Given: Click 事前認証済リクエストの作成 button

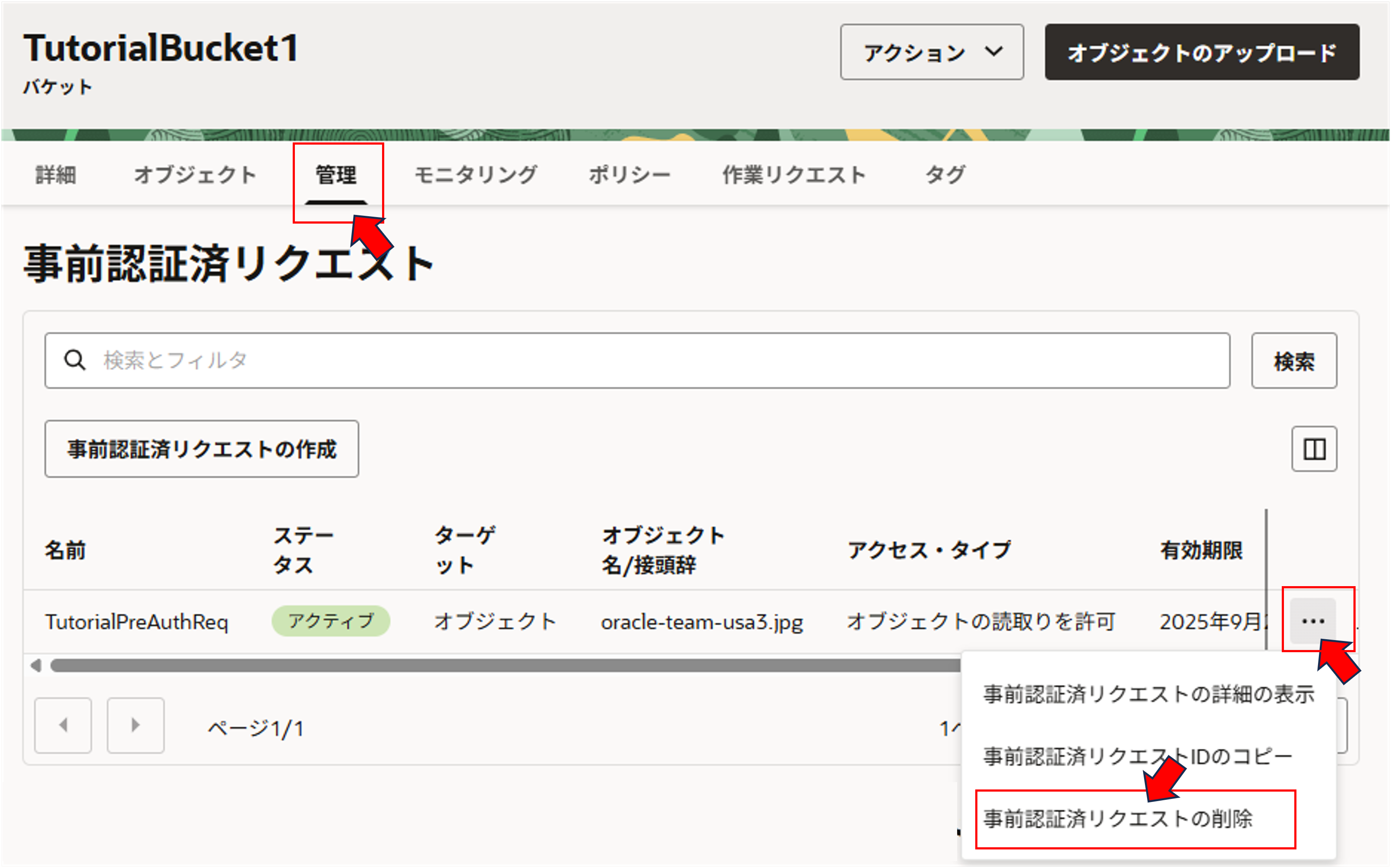Looking at the screenshot, I should point(202,449).
